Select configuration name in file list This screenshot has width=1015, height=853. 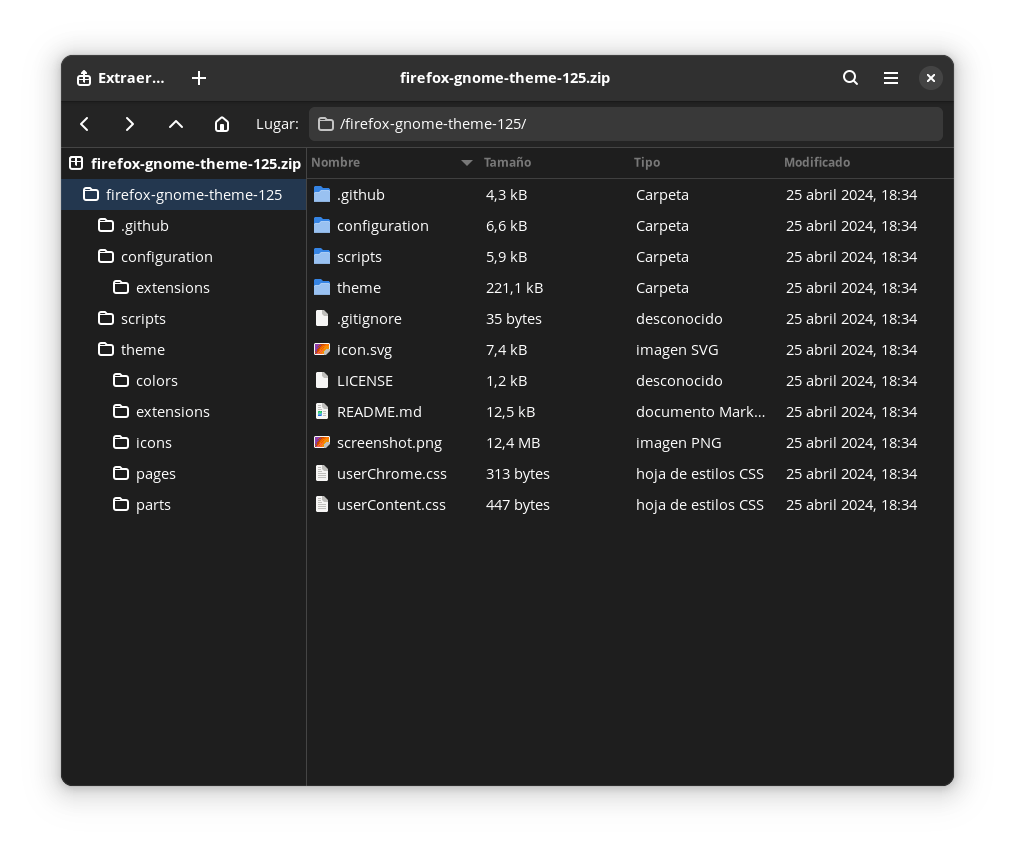[383, 226]
